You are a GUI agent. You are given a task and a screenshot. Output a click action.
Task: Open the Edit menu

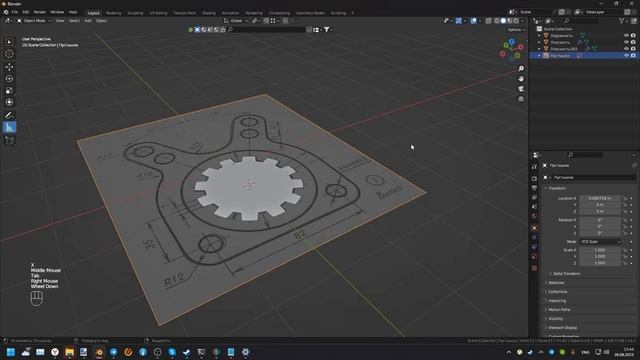(x=26, y=12)
